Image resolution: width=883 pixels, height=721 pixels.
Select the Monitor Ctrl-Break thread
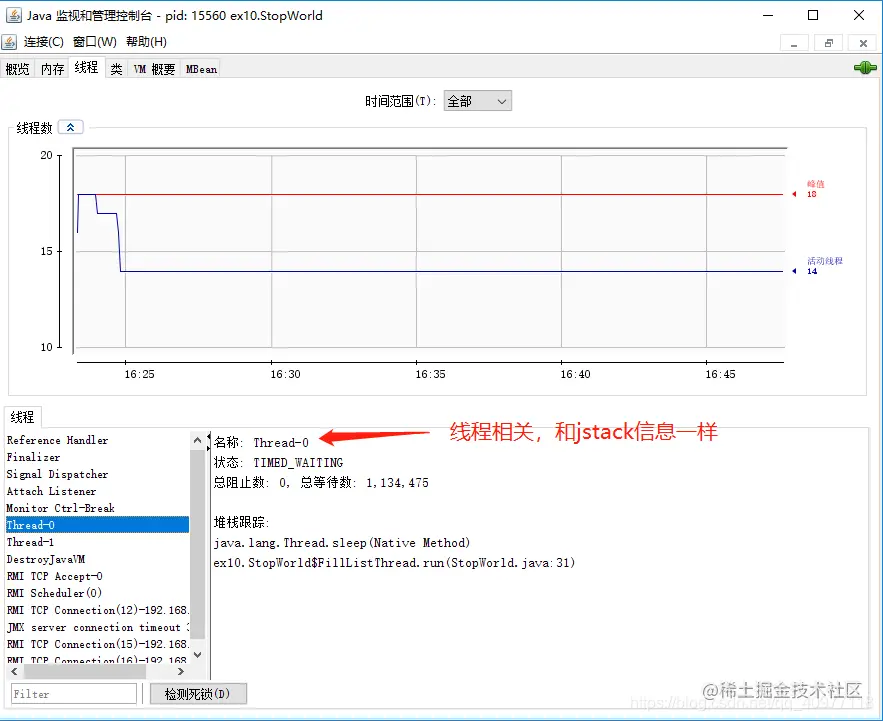click(97, 508)
